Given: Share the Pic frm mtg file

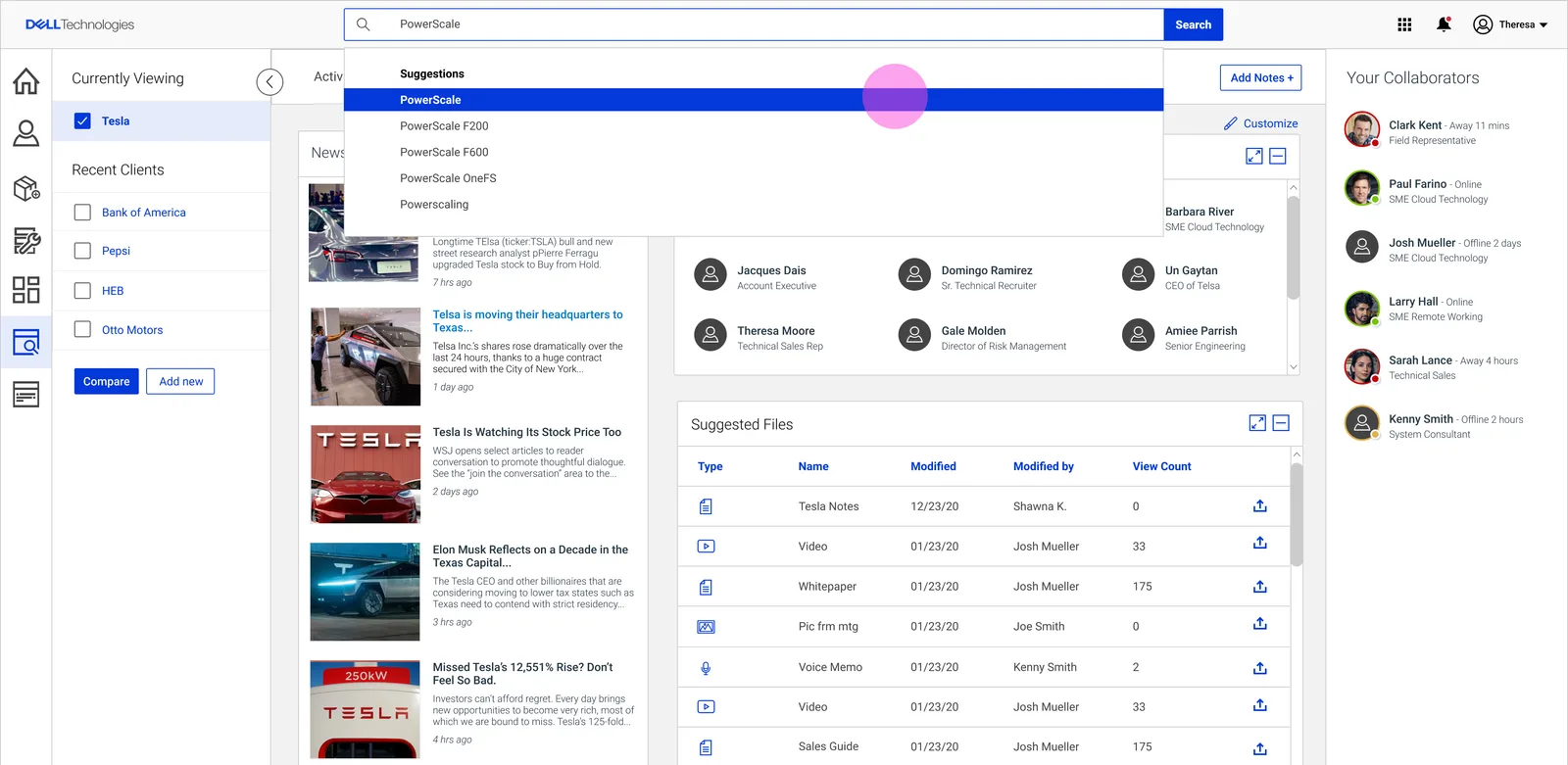Looking at the screenshot, I should (1260, 623).
